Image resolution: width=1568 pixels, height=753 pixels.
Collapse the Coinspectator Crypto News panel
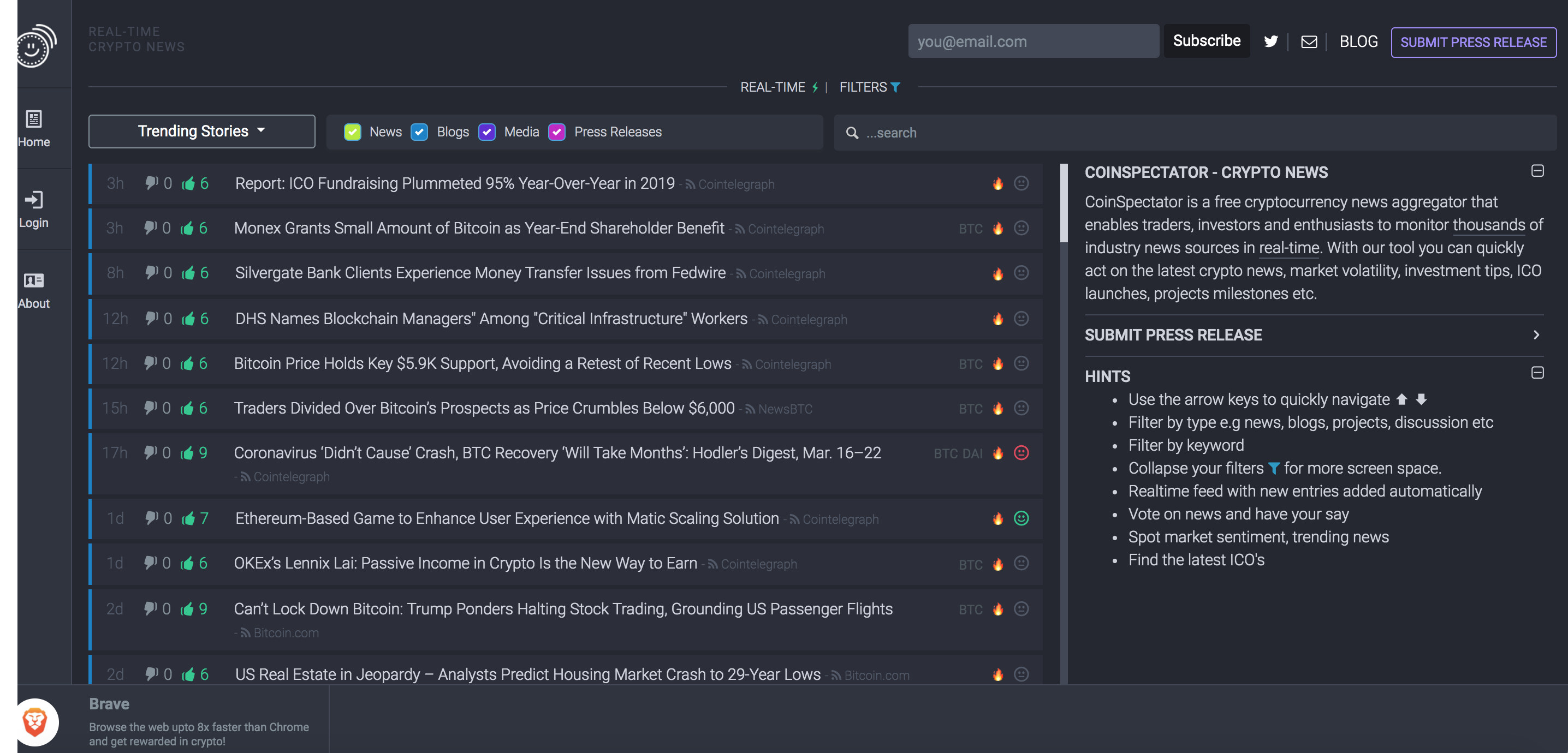coord(1537,171)
